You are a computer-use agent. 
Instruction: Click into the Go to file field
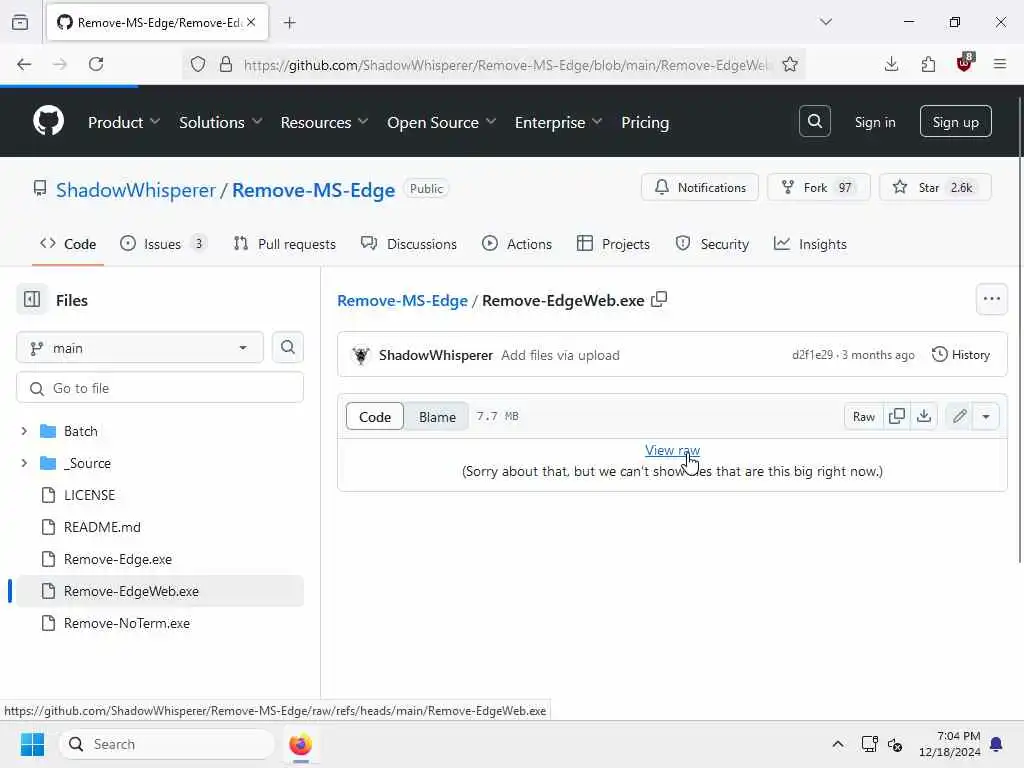(x=160, y=388)
